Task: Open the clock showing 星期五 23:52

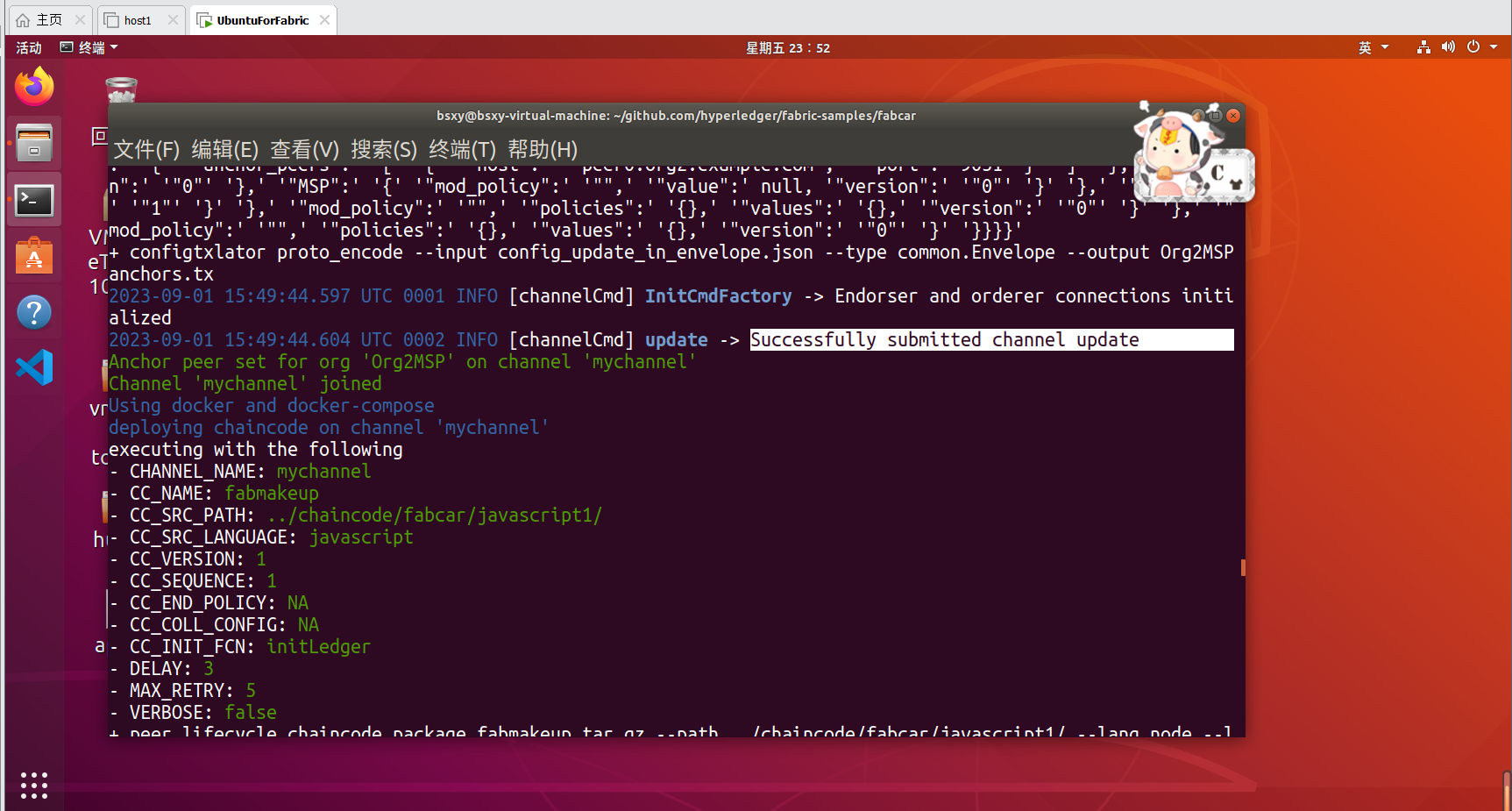Action: (x=787, y=47)
